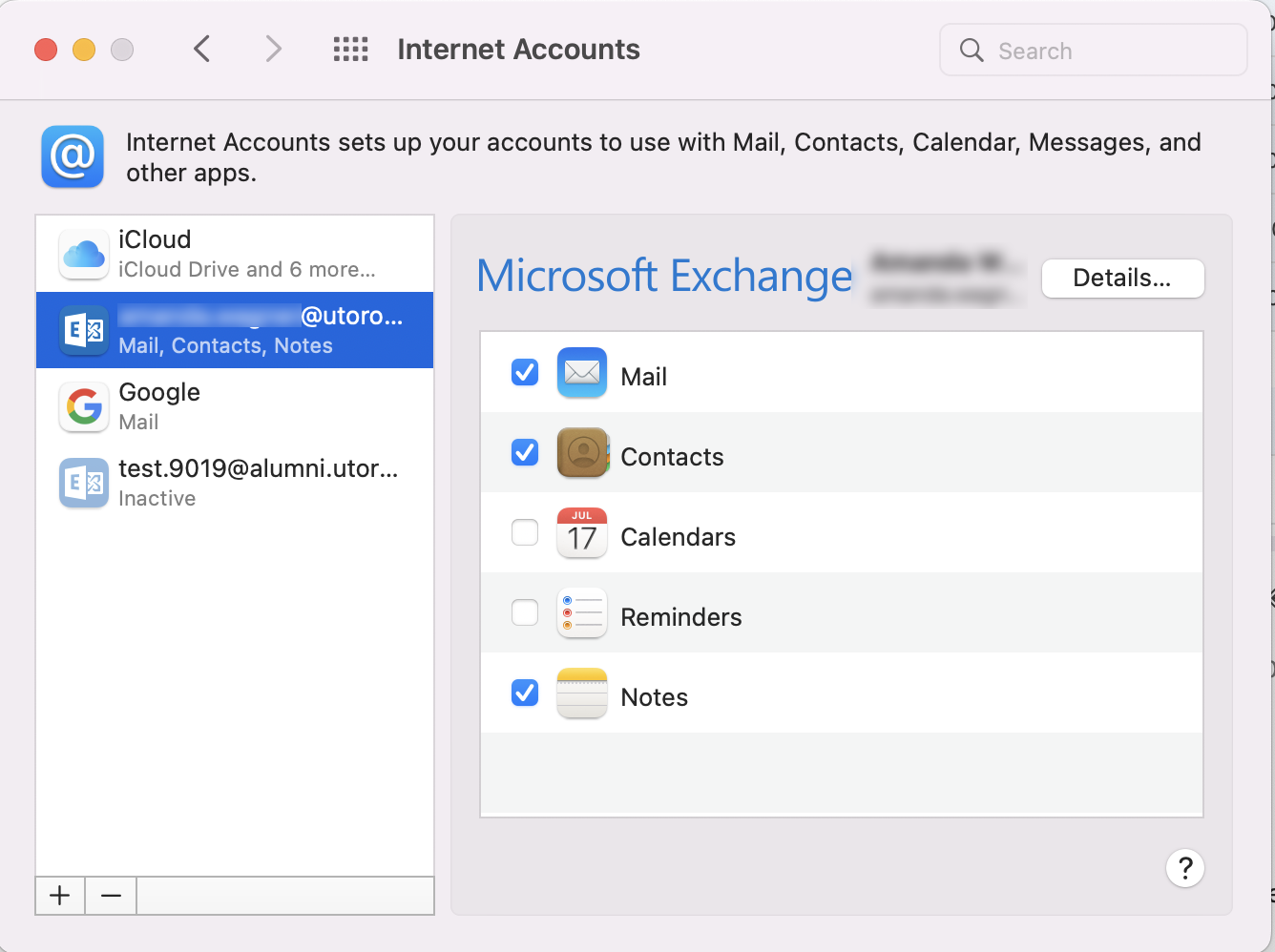Uncheck the Contacts checkbox

click(x=525, y=452)
